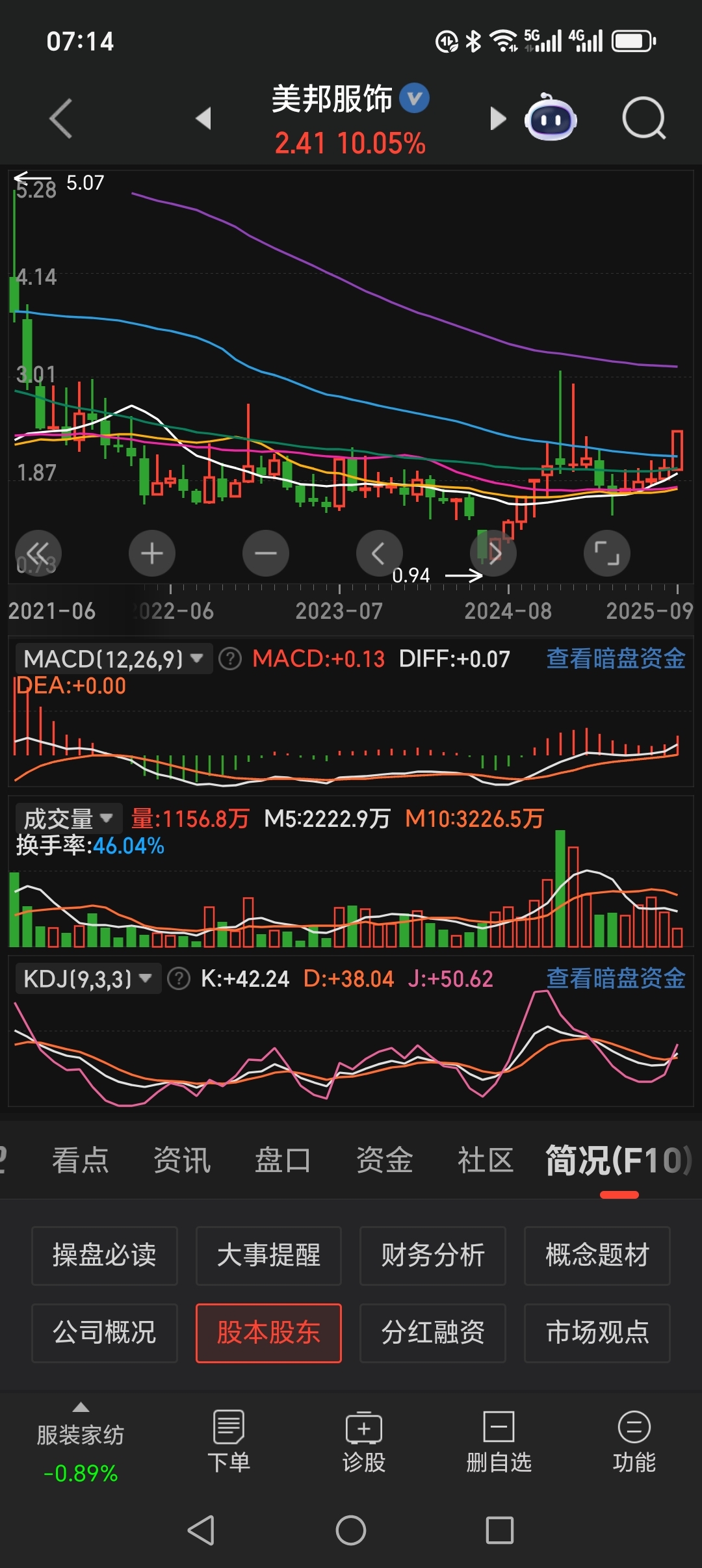The width and height of the screenshot is (702, 1568).
Task: Open 下单 order placement
Action: point(229,1441)
